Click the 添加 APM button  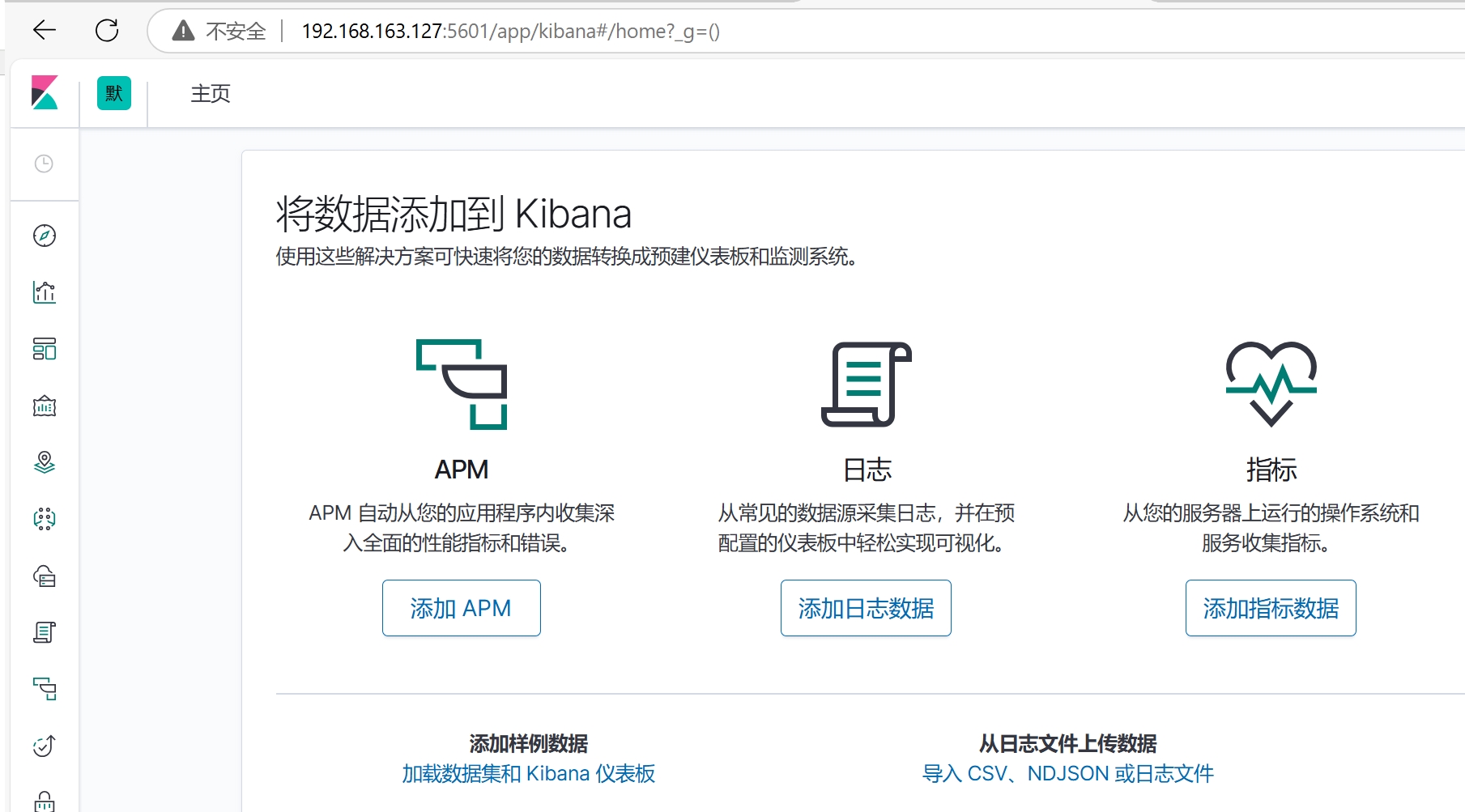coord(461,608)
